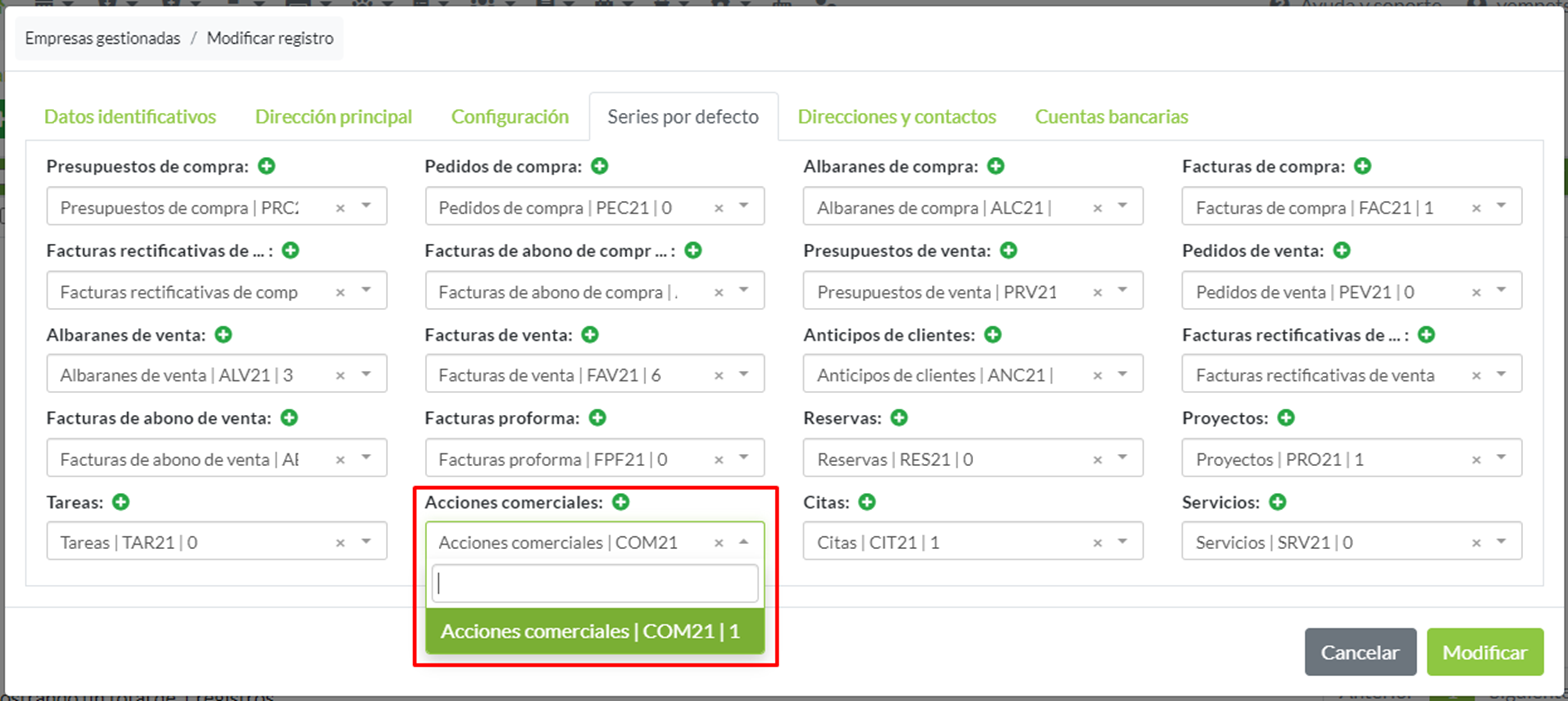Click the Cancelar button

1359,652
